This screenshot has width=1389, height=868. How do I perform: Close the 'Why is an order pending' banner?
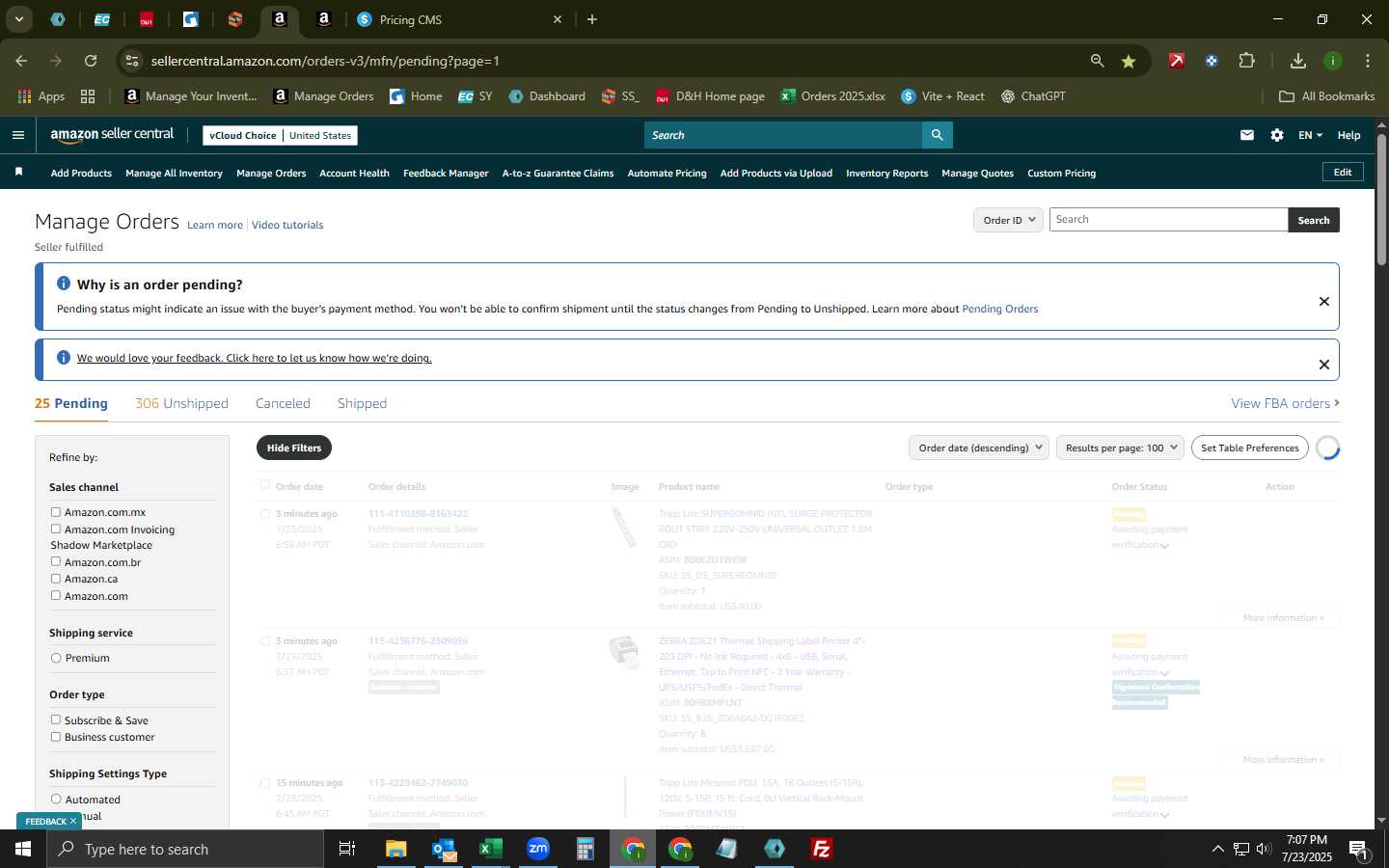click(1323, 302)
